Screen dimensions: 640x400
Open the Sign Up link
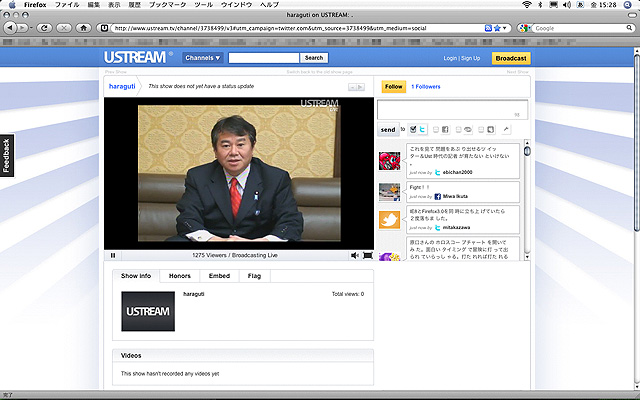click(471, 58)
